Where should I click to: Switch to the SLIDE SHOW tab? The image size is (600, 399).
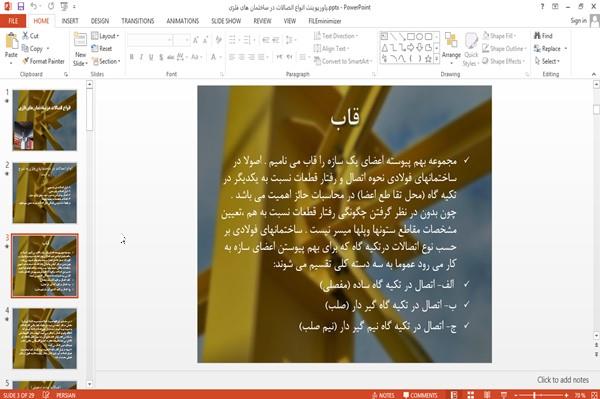(x=226, y=21)
